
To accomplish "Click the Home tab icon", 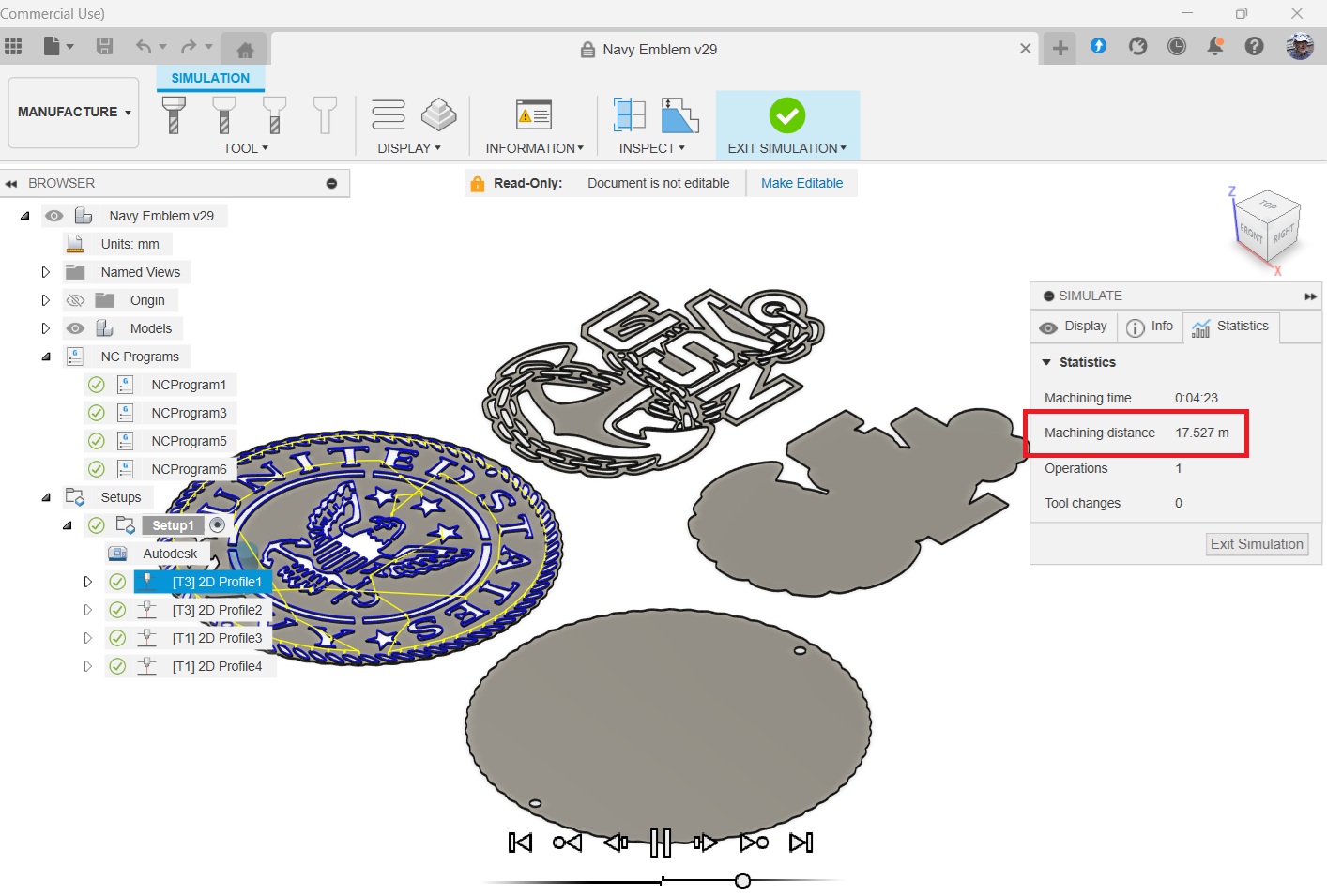I will pos(245,50).
